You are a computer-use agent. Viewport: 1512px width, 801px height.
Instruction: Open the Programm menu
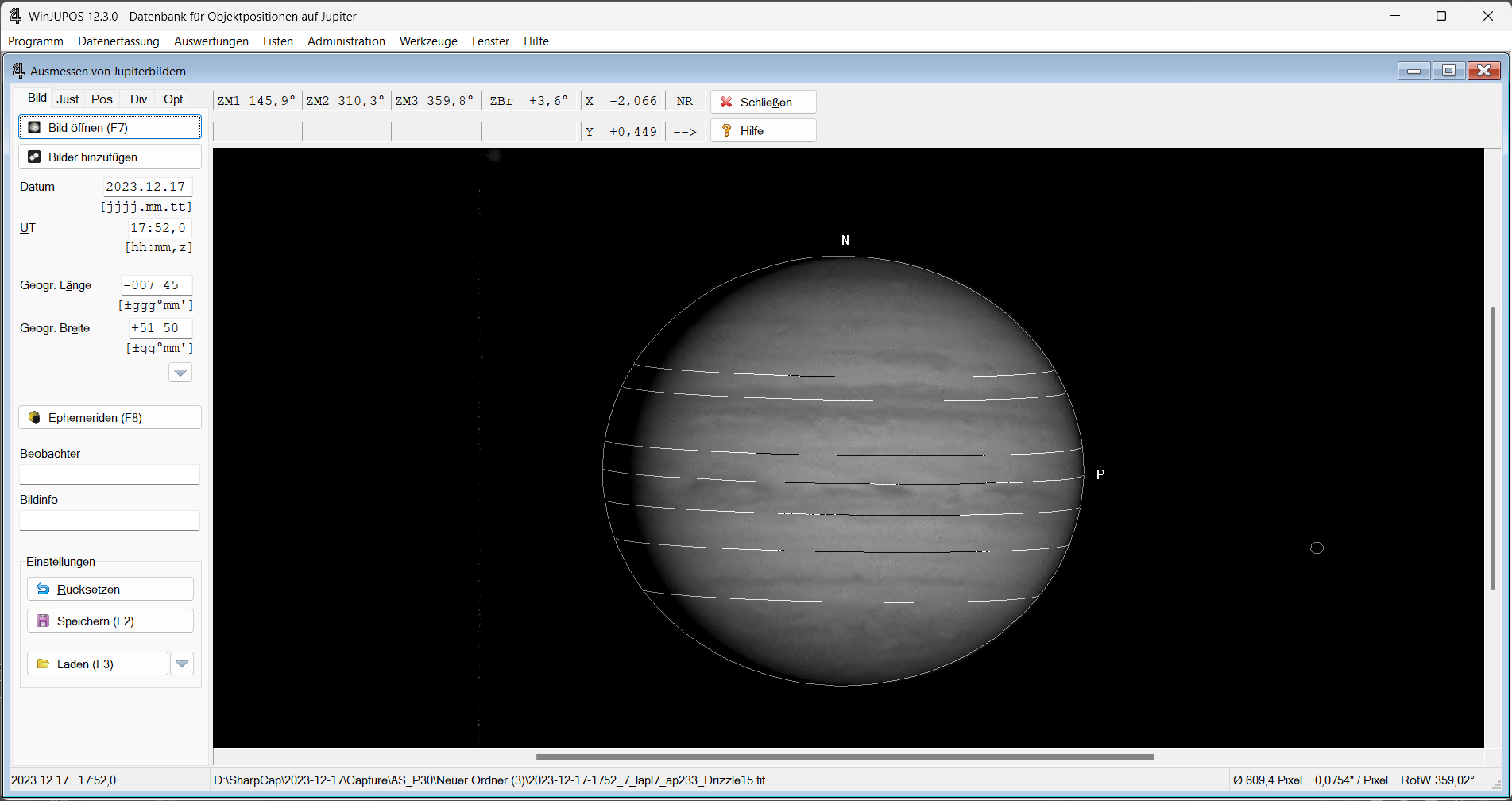pos(36,41)
